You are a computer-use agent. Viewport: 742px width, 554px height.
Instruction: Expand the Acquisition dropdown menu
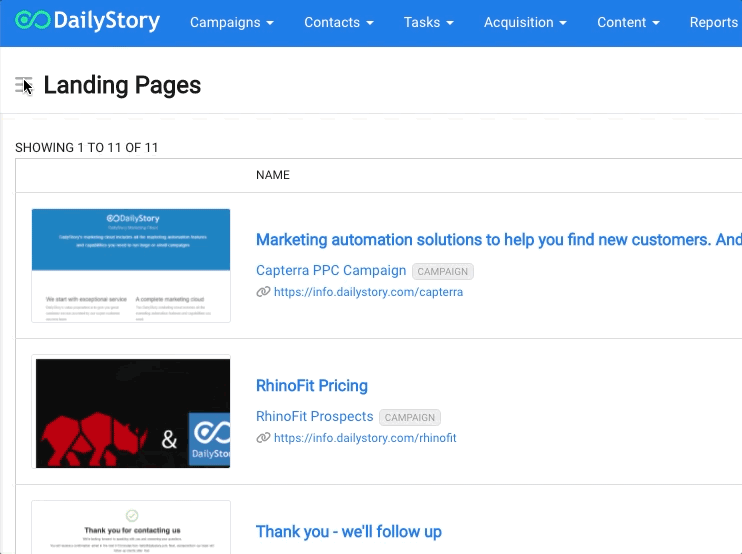(525, 22)
